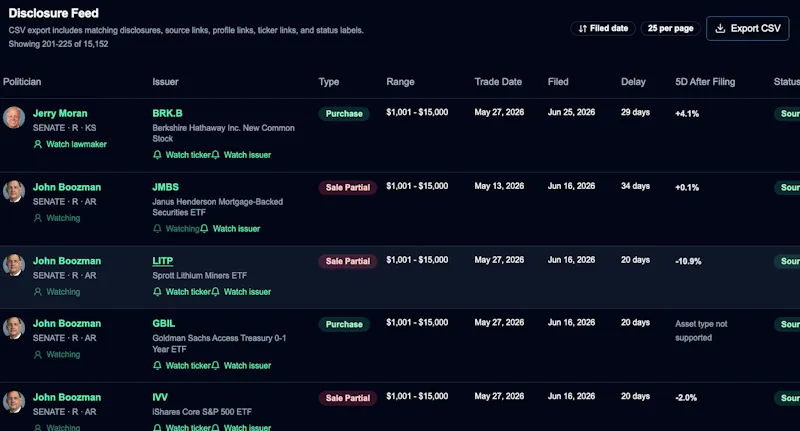Open John Boozman's name in JMBS row
Screen dimensions: 800x431
(x=67, y=187)
